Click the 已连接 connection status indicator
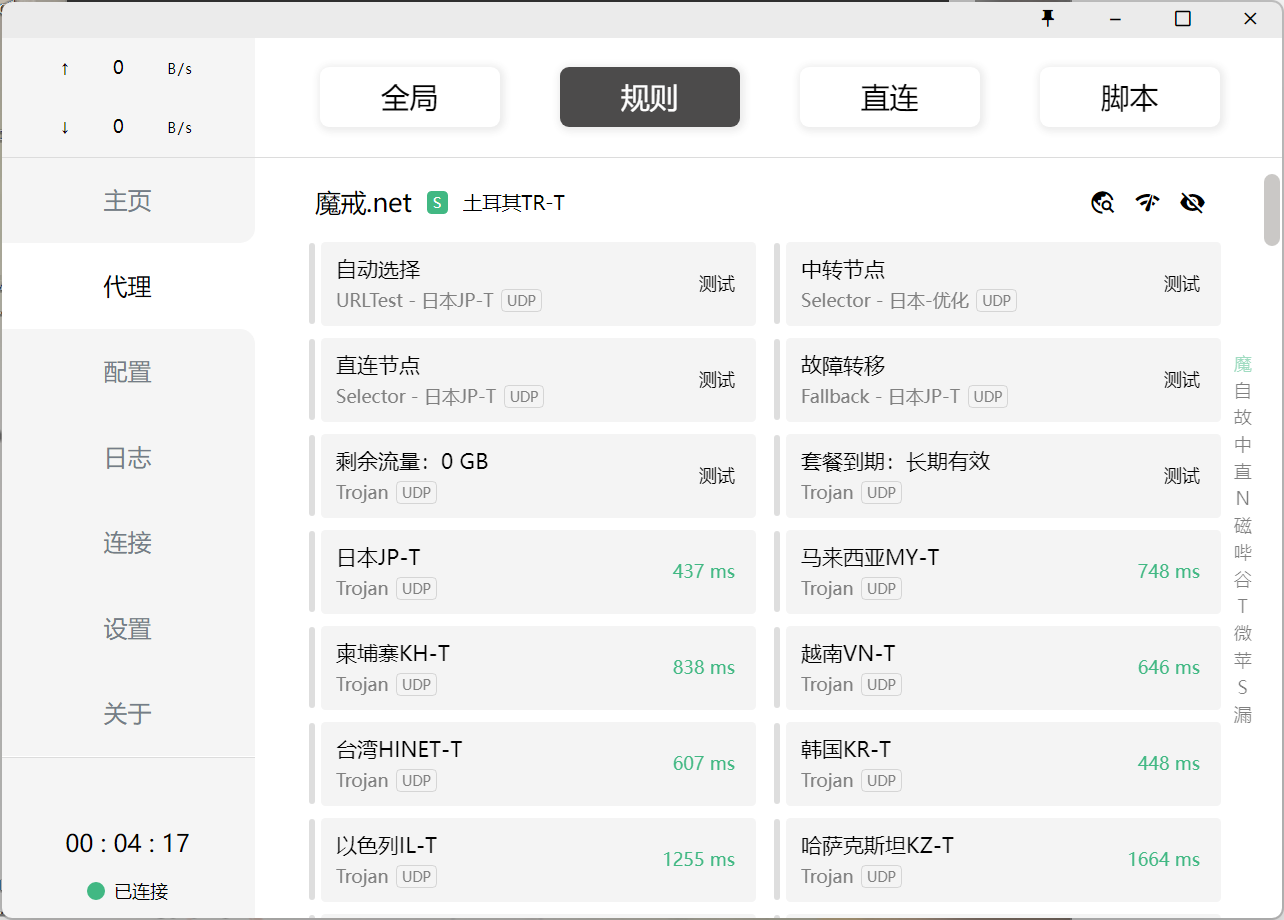 pos(128,891)
